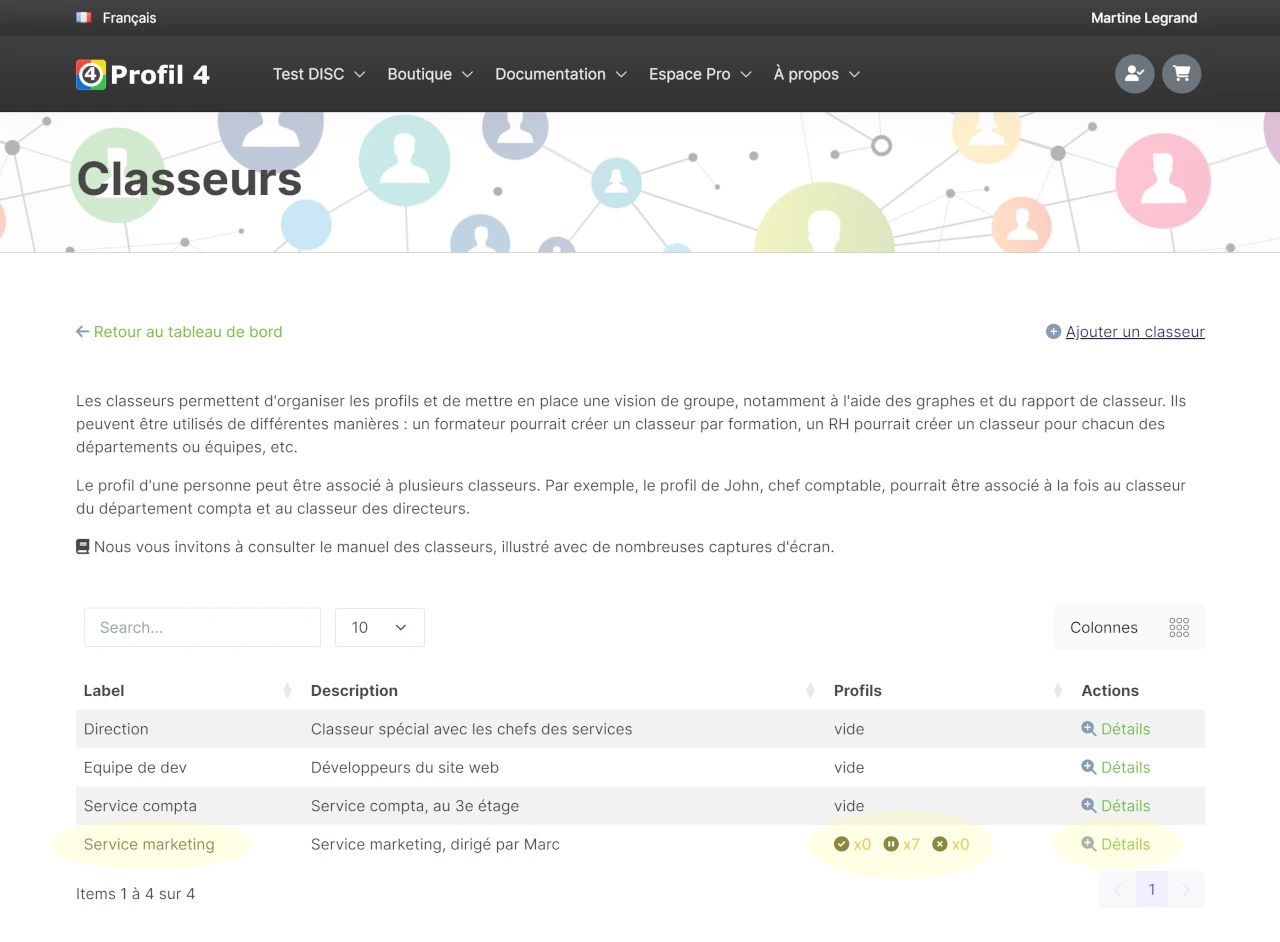Viewport: 1280px width, 942px height.
Task: Expand the Espace Pro menu
Action: (700, 74)
